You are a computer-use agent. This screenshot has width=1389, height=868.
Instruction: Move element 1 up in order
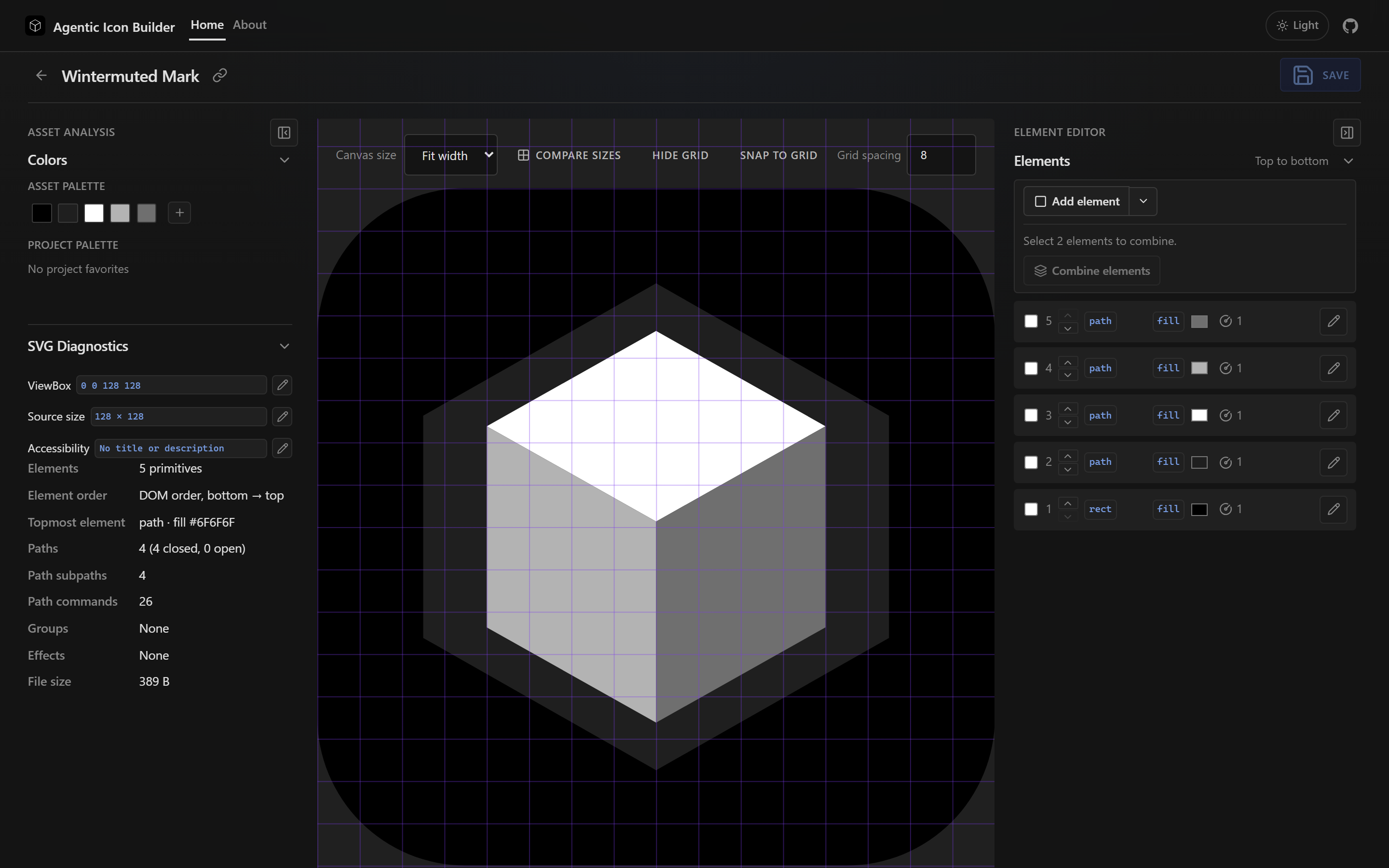[x=1068, y=503]
